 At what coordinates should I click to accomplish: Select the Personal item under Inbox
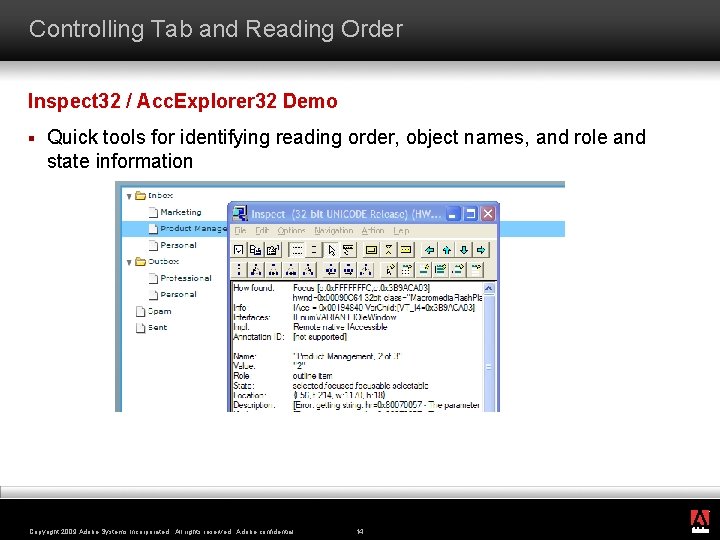click(x=173, y=245)
